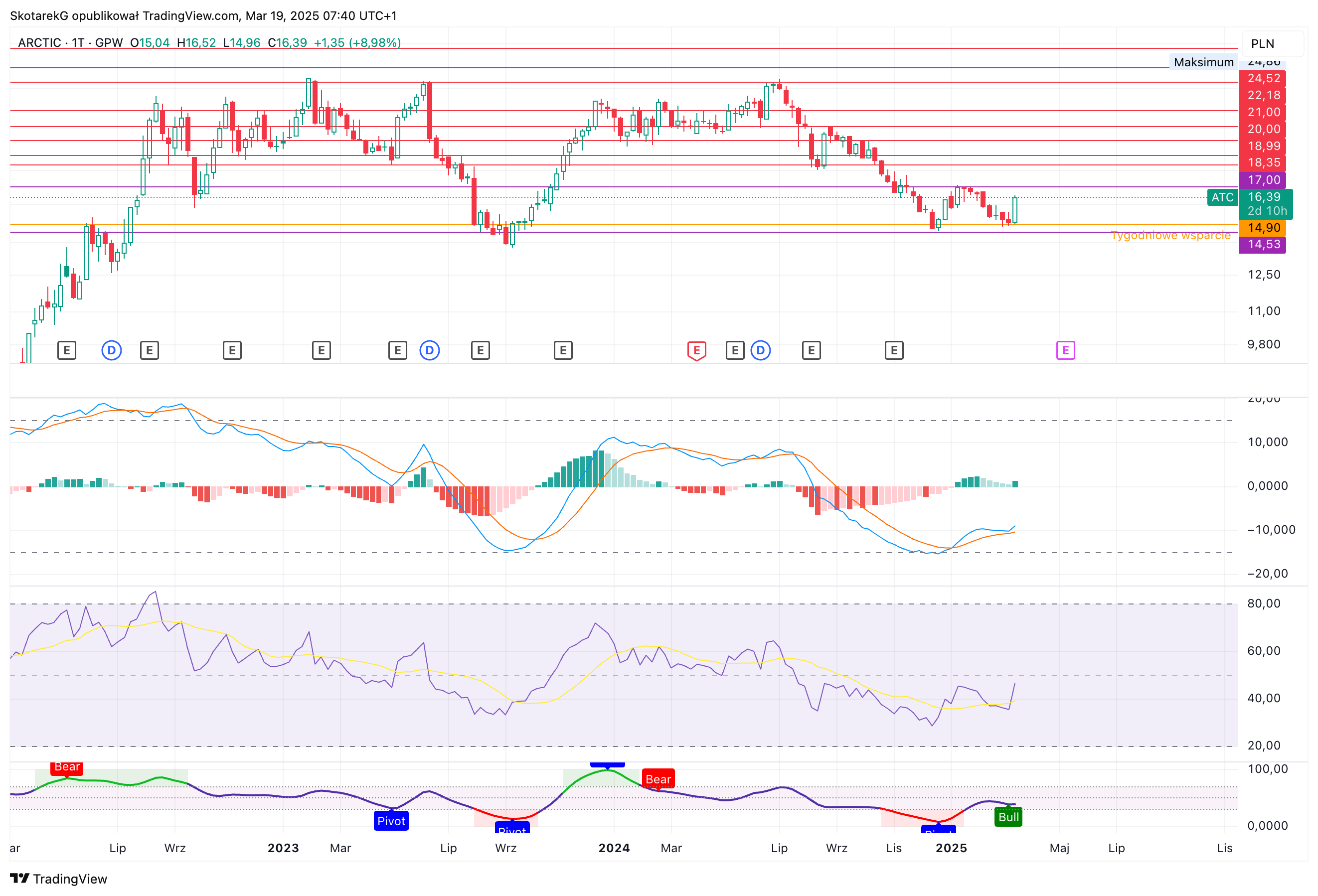This screenshot has width=1318, height=896.
Task: Click the dividend D marker near Lip 2022
Action: click(112, 350)
